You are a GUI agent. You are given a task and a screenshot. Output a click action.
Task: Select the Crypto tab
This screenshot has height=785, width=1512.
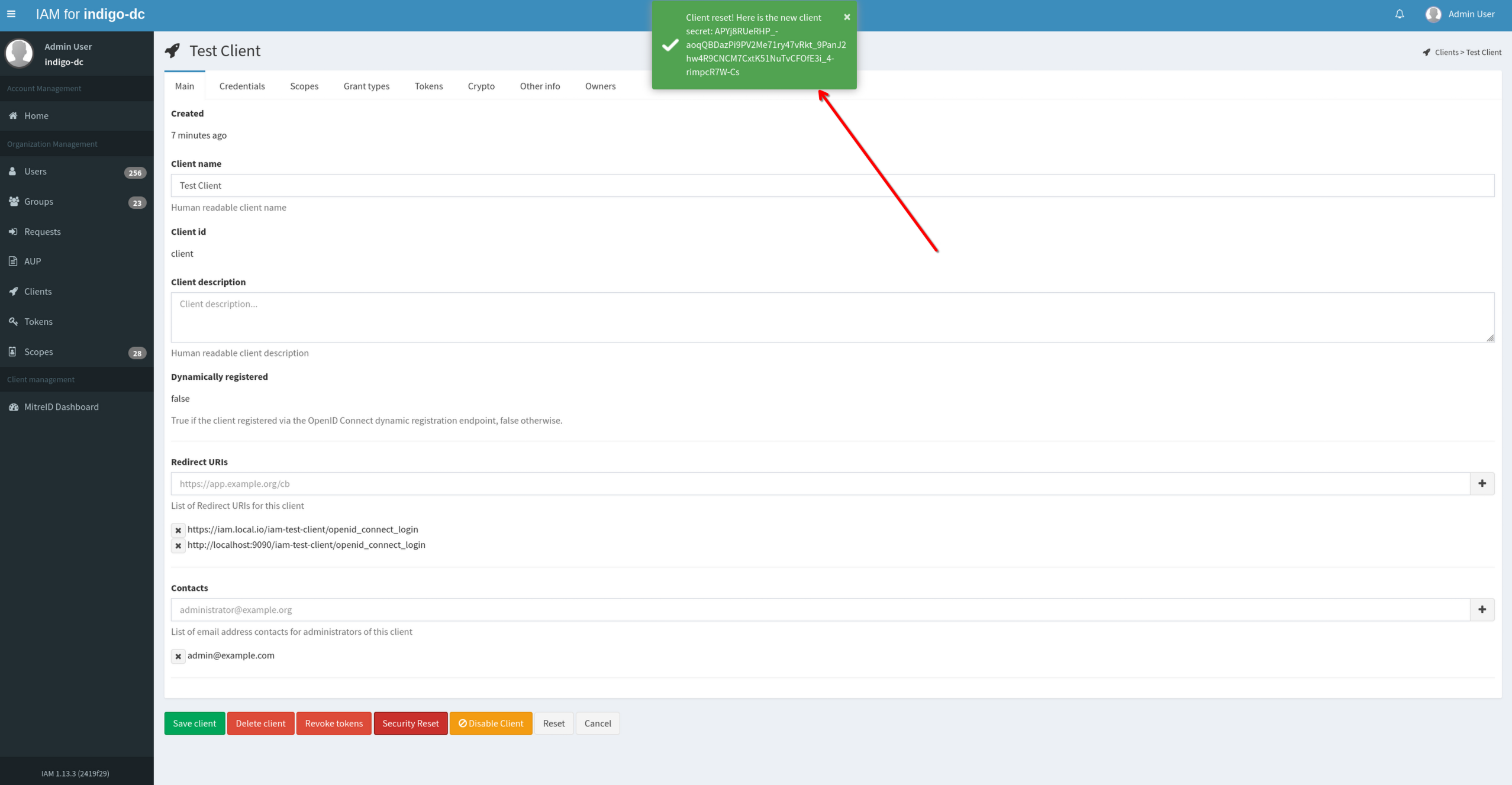coord(481,86)
